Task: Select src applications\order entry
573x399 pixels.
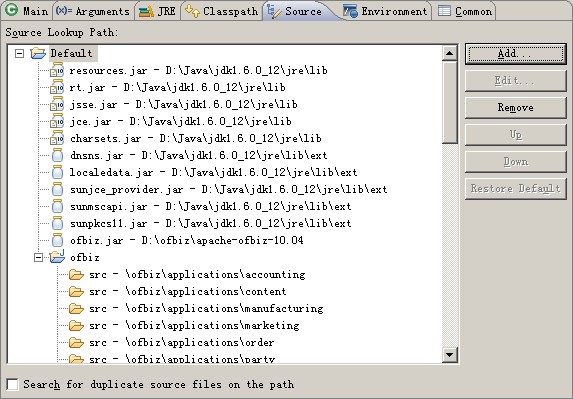Action: [x=182, y=342]
